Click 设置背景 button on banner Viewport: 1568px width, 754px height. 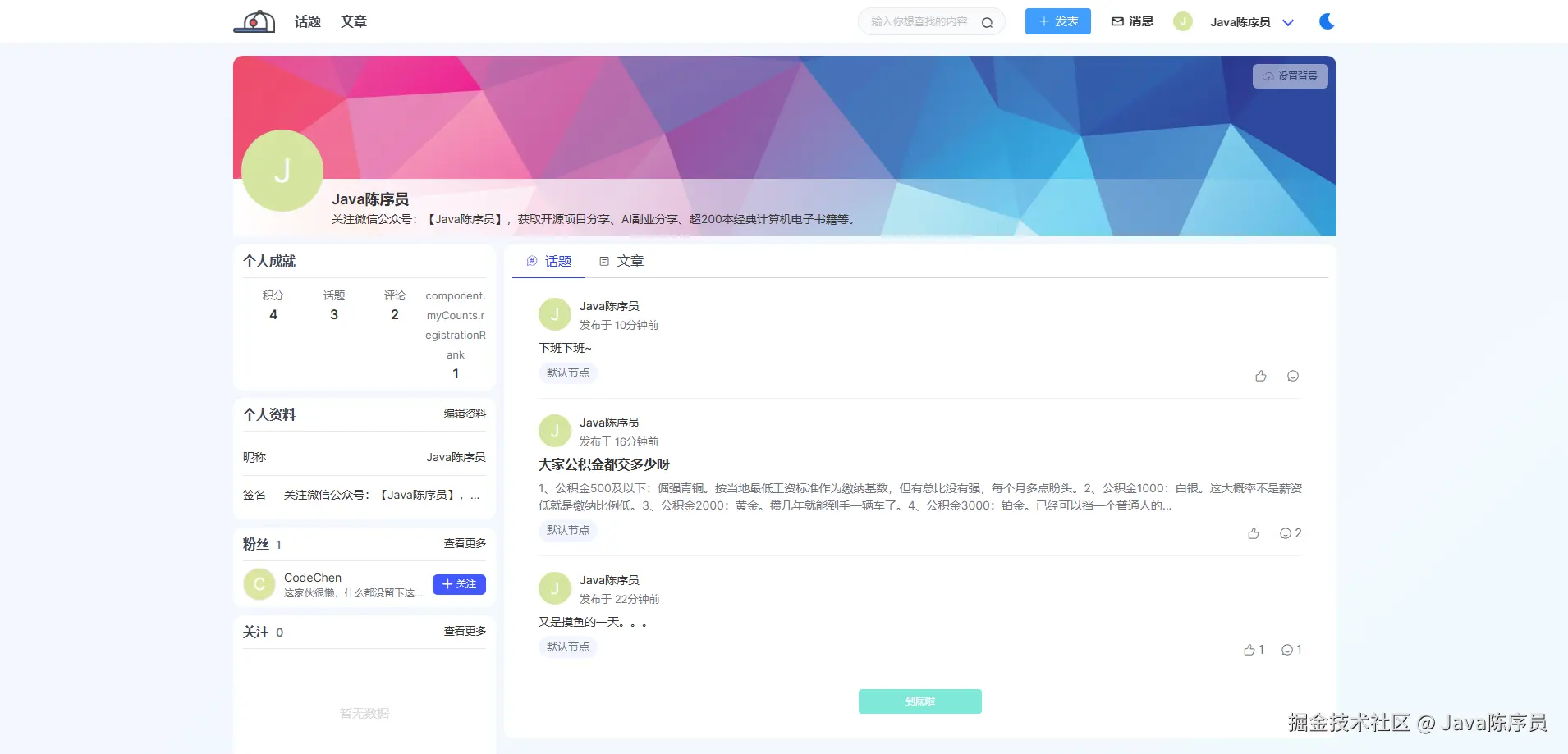1291,76
